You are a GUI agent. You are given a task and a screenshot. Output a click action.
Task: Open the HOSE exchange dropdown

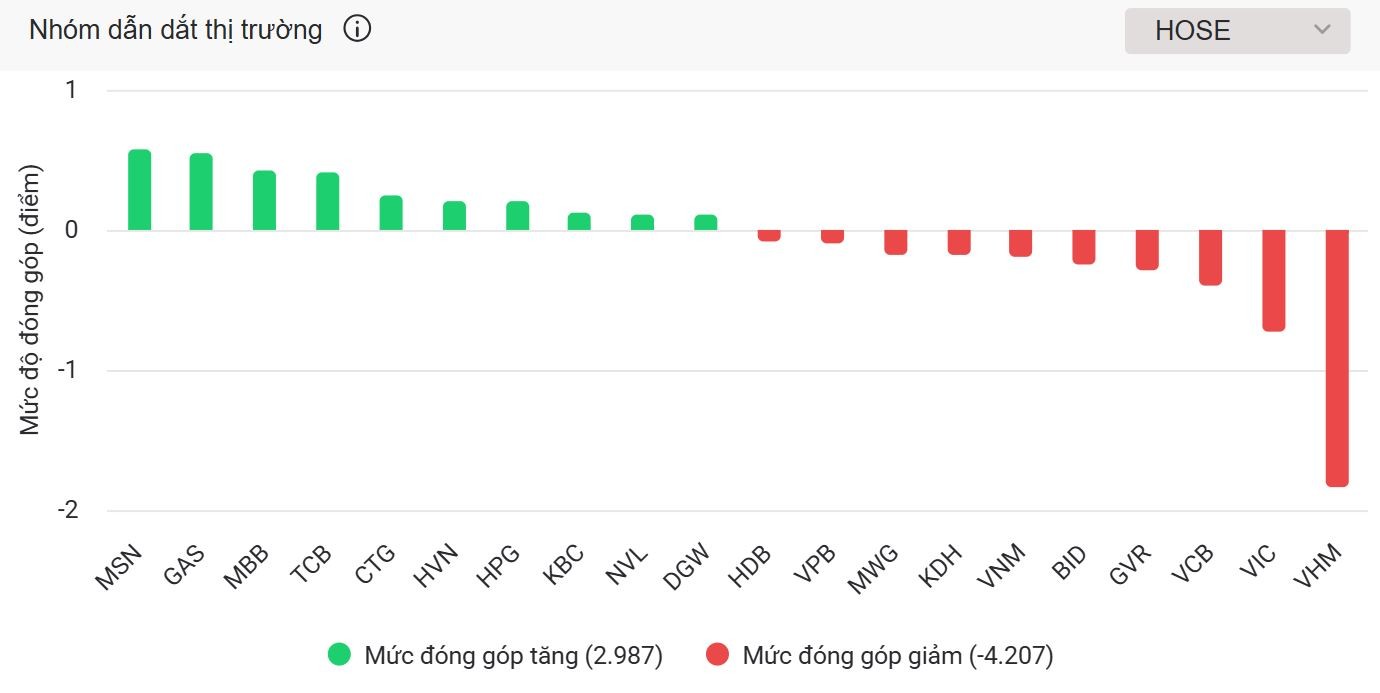point(1236,31)
